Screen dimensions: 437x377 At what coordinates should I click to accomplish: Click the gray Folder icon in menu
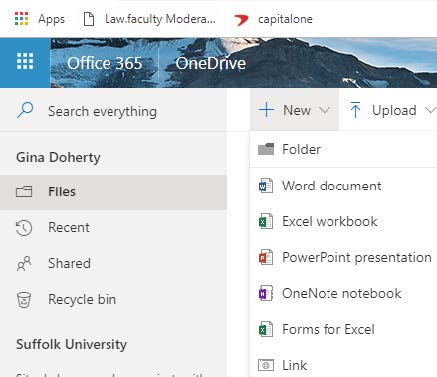click(266, 149)
